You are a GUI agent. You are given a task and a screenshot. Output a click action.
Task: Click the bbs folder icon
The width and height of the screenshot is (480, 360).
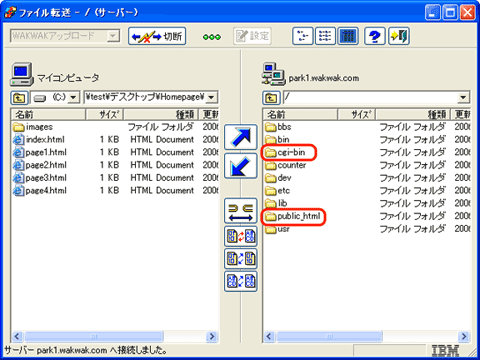(x=270, y=127)
